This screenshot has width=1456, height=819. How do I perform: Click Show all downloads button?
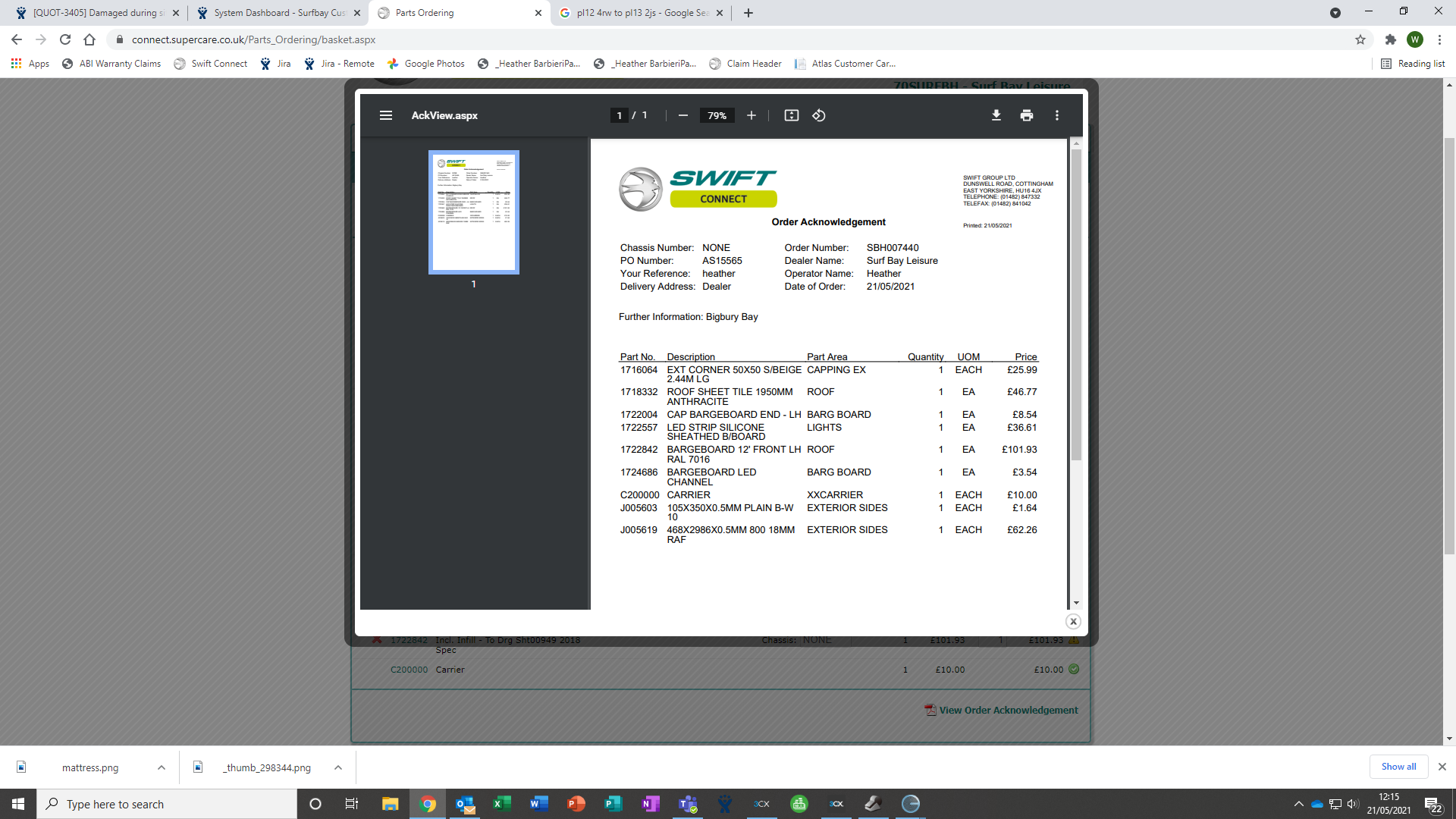point(1398,767)
